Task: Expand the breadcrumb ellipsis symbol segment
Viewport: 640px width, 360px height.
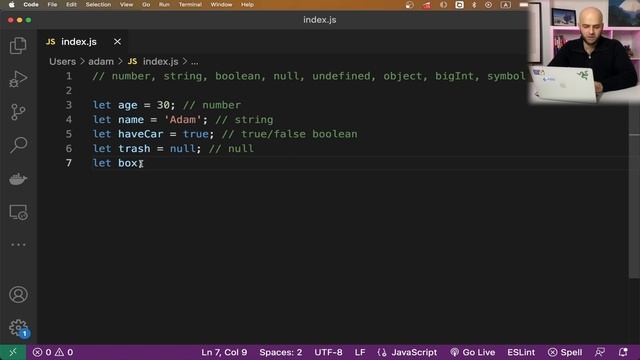Action: [x=195, y=62]
